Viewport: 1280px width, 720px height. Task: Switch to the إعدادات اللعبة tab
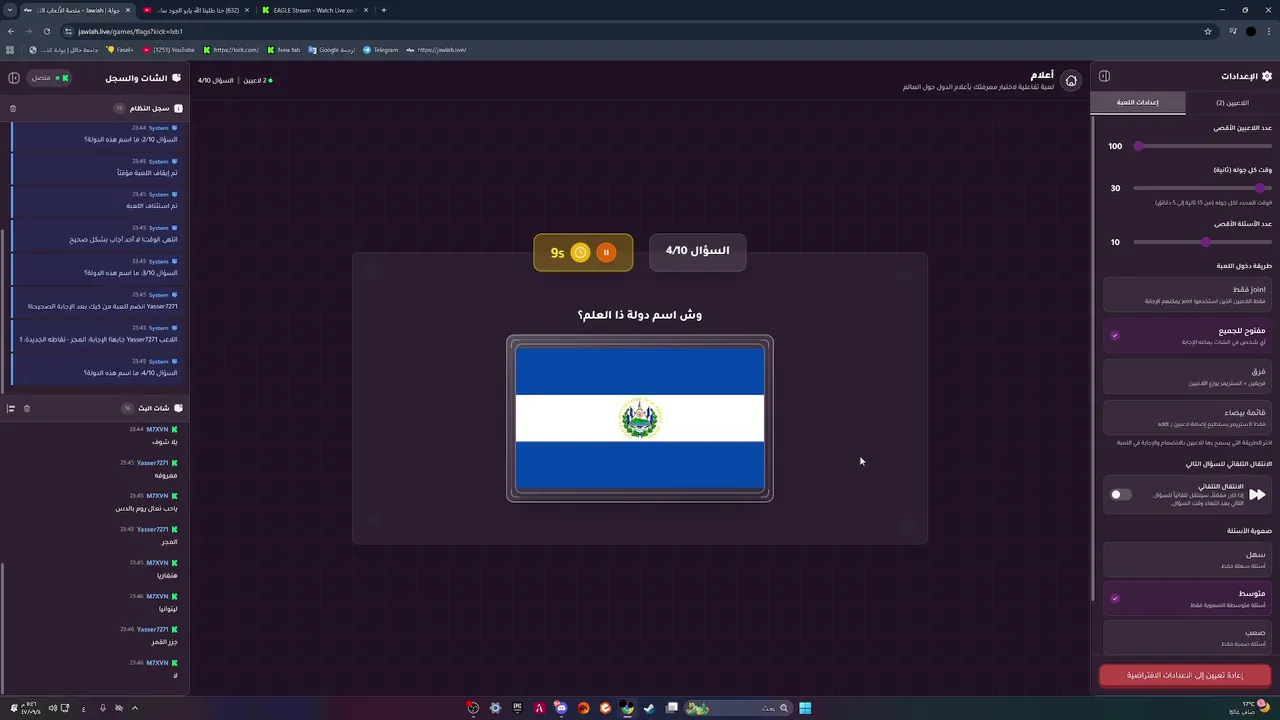pyautogui.click(x=1138, y=102)
